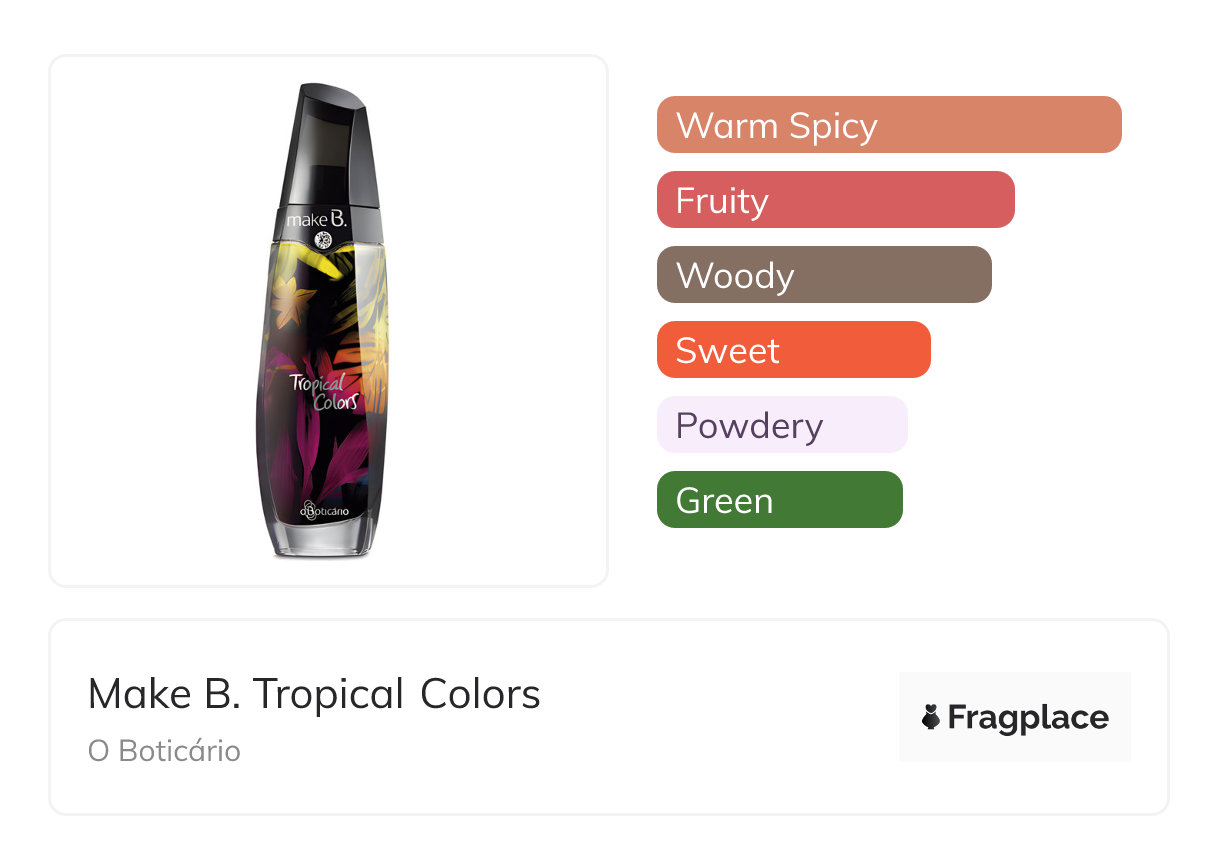Open the O Boticário brand link
1218x864 pixels.
click(x=164, y=751)
